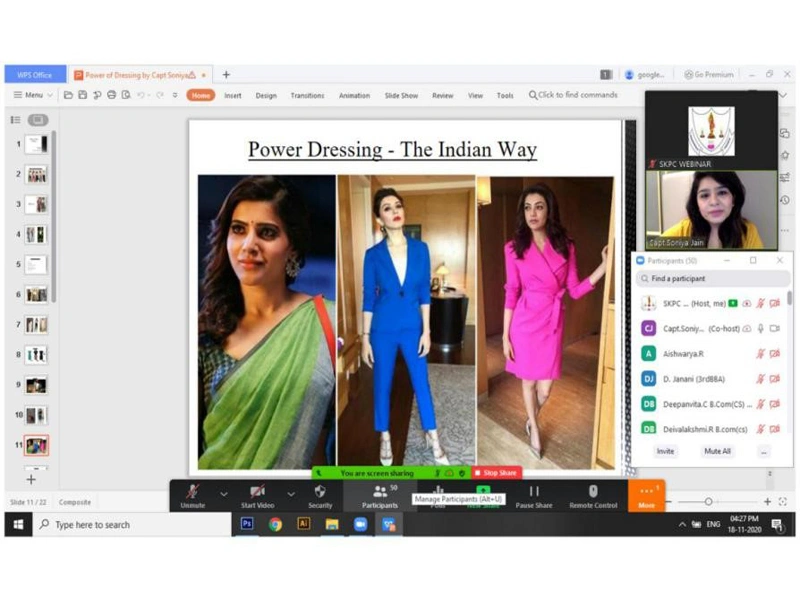
Task: Switch slide panel to outline view icon
Action: click(x=15, y=120)
